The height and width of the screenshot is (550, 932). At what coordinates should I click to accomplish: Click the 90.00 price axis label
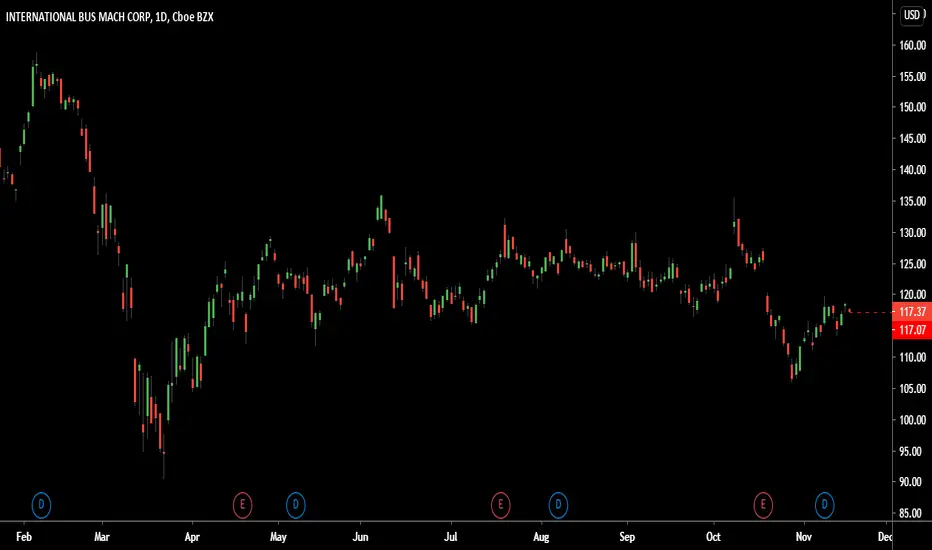click(912, 482)
